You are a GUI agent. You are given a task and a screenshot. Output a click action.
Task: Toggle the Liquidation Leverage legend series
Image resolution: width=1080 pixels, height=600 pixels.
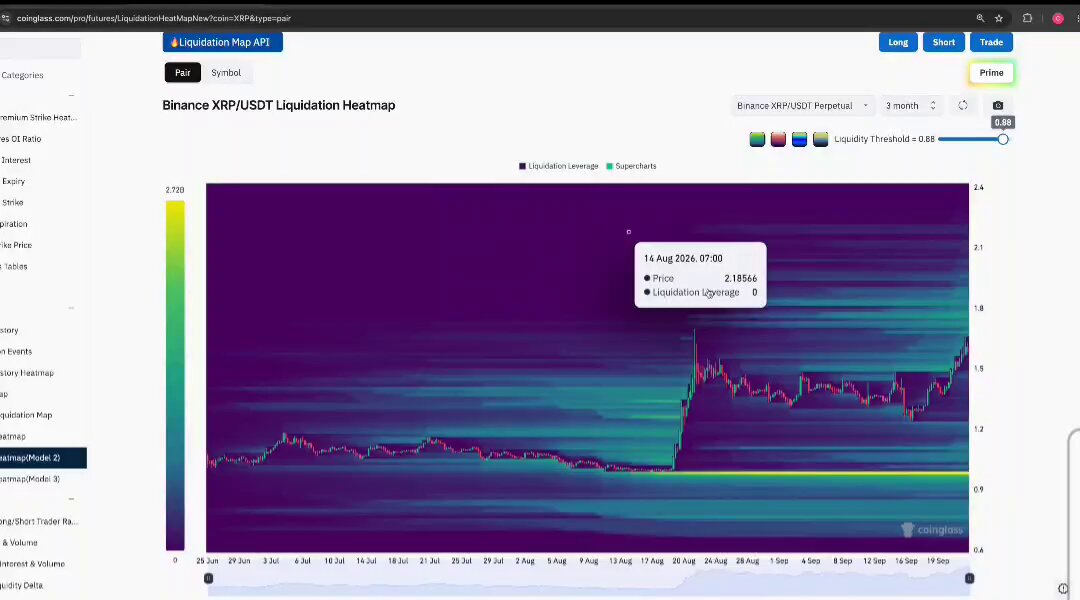[558, 166]
